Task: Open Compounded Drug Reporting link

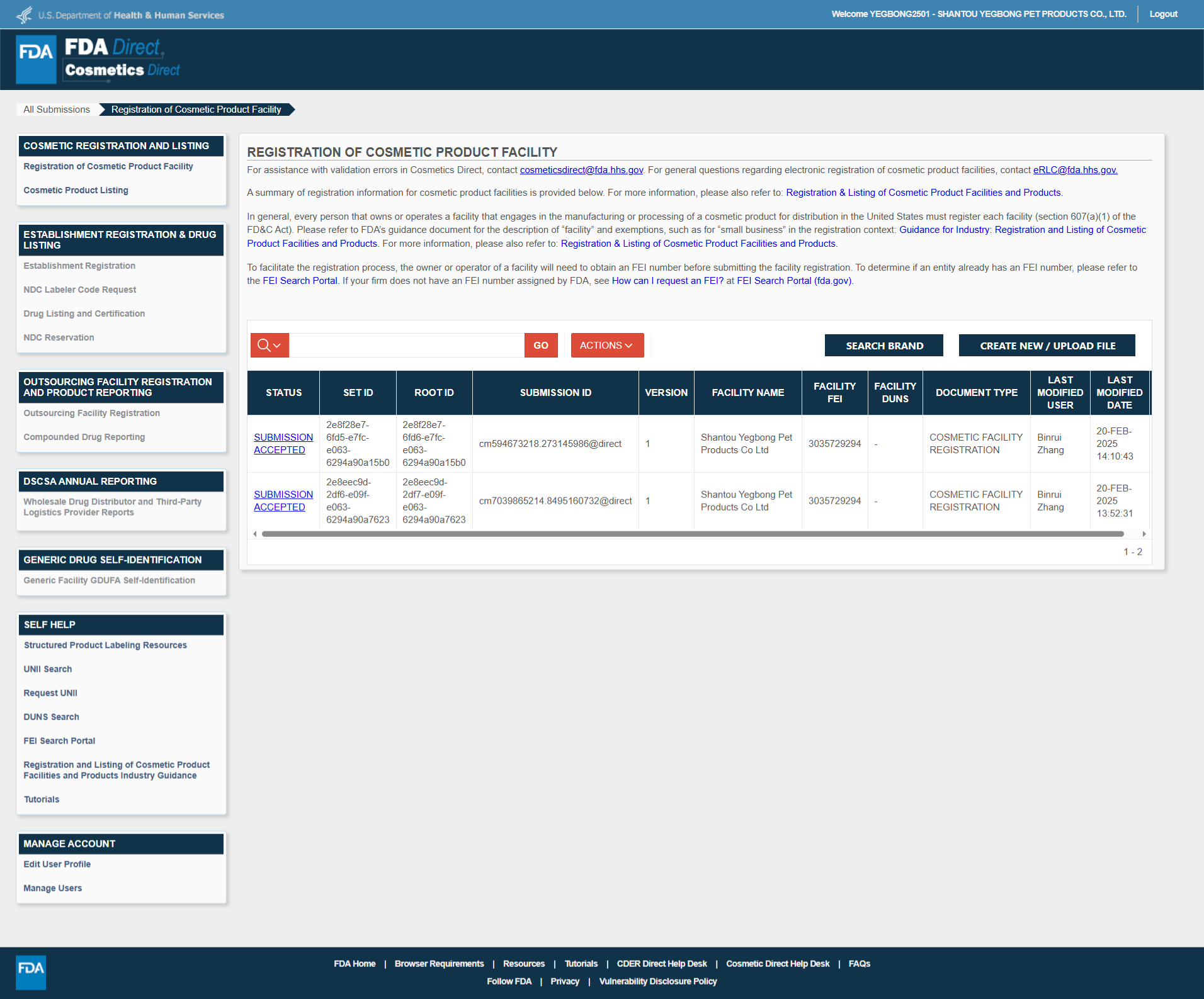Action: tap(84, 437)
